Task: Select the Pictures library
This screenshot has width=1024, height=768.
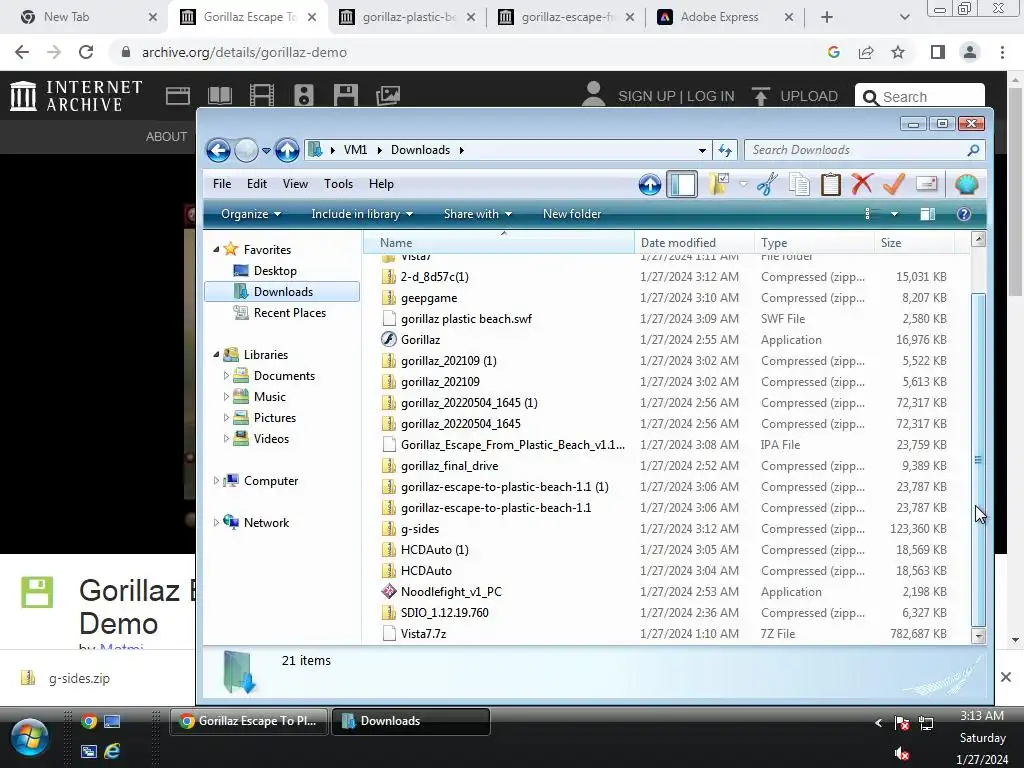Action: pos(274,417)
